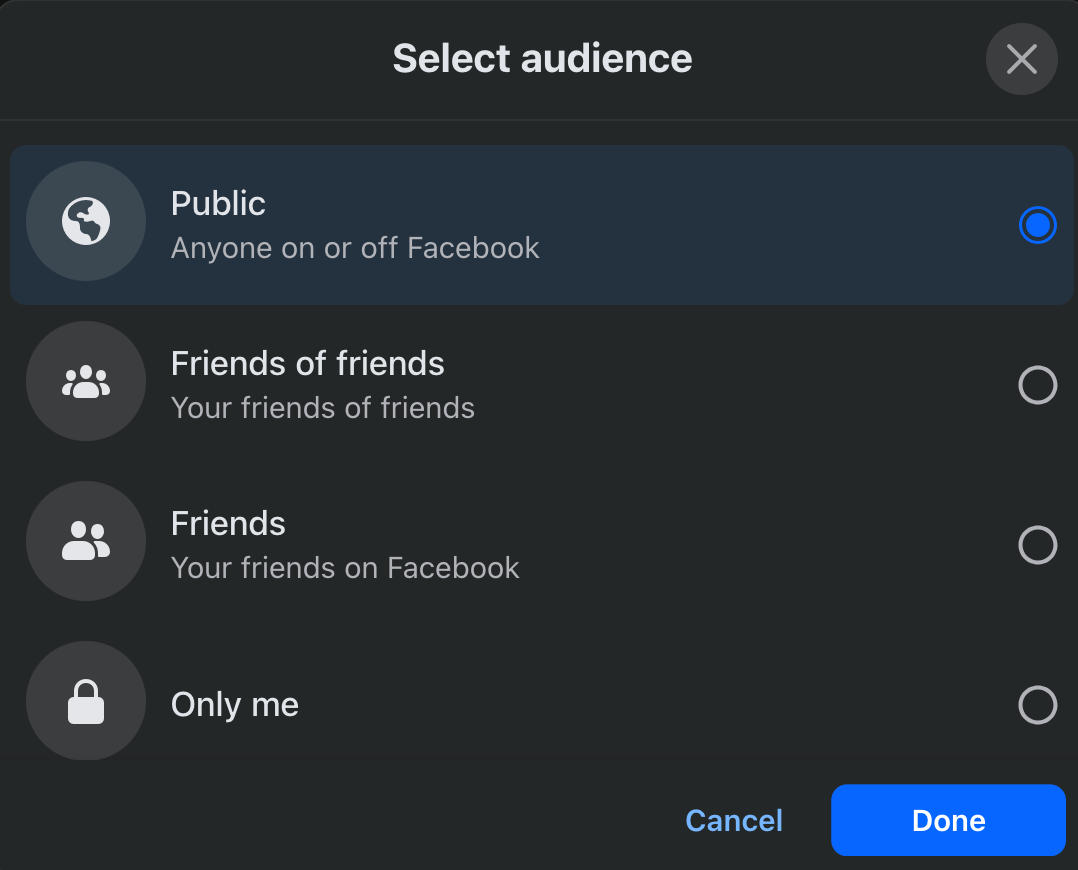Click the Friends option title

228,523
